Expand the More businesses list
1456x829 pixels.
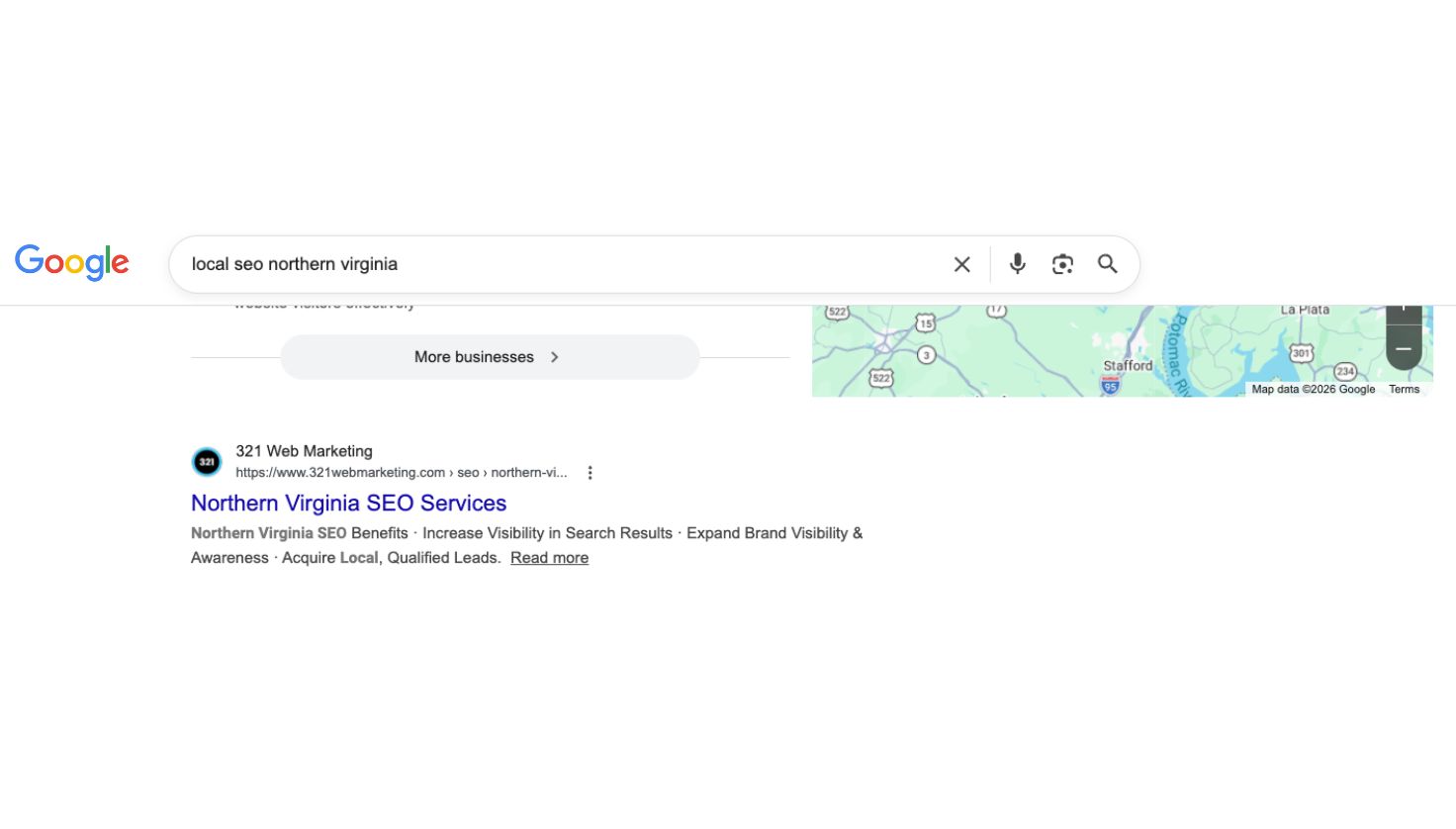click(490, 357)
